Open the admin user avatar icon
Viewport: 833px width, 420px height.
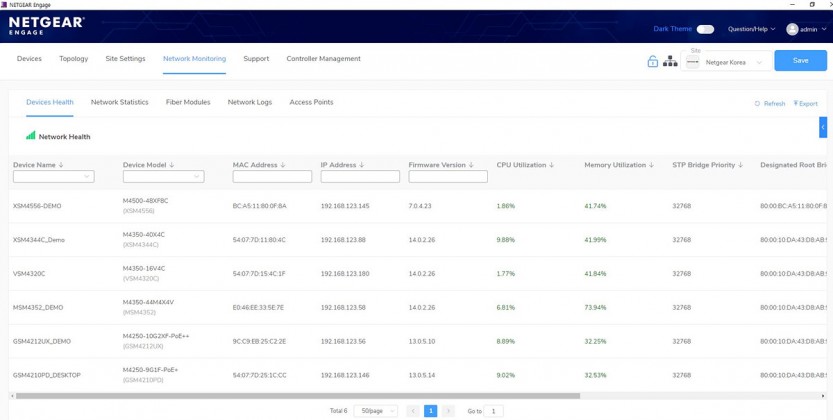point(792,29)
